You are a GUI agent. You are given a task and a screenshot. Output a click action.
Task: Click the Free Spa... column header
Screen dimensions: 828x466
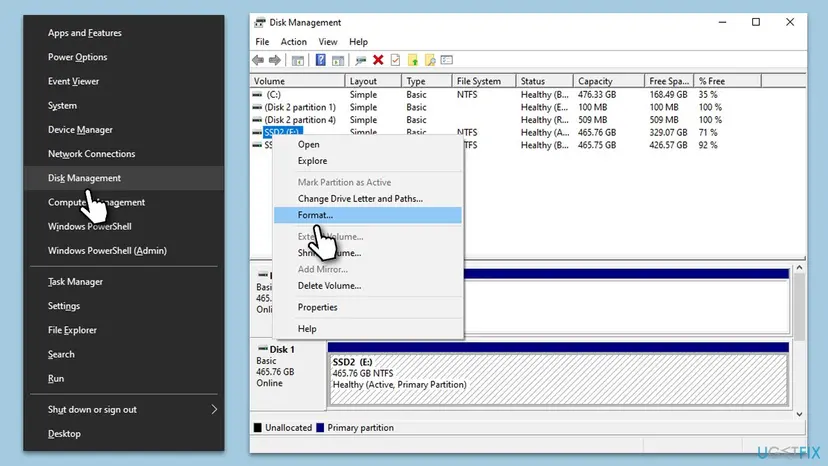pos(669,81)
